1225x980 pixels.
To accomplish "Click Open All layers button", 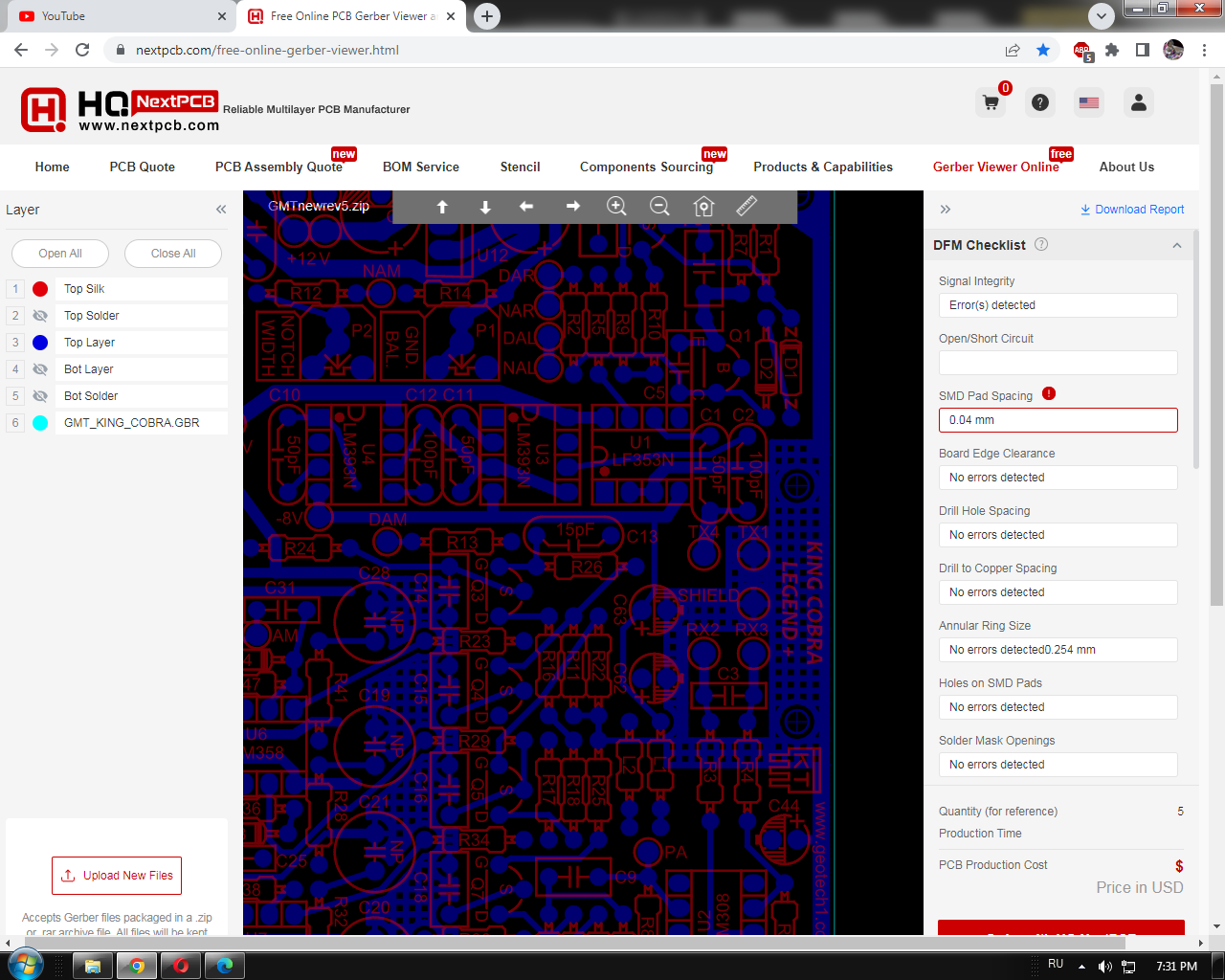I will 60,254.
